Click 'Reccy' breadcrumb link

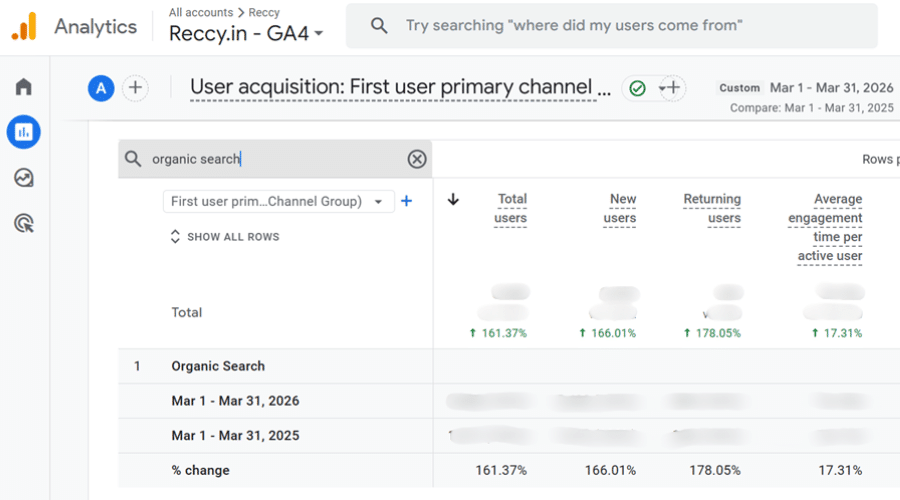point(264,12)
